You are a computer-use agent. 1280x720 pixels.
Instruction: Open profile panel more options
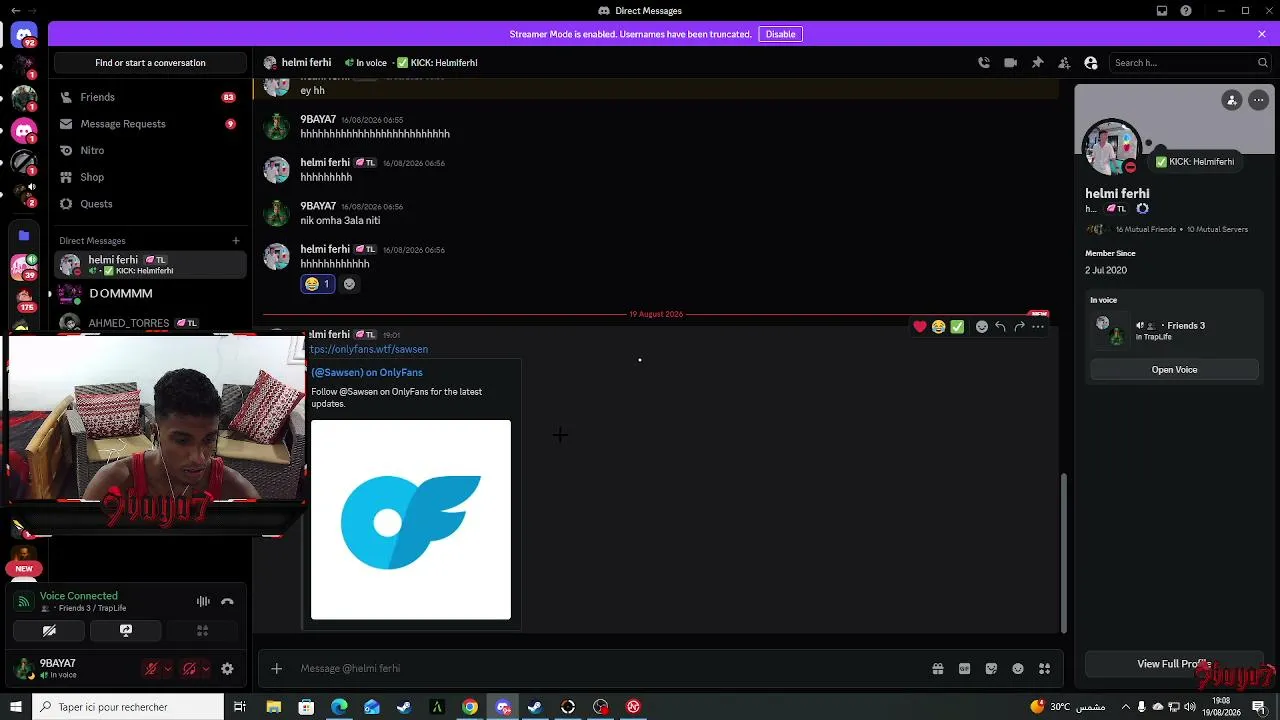[1258, 100]
